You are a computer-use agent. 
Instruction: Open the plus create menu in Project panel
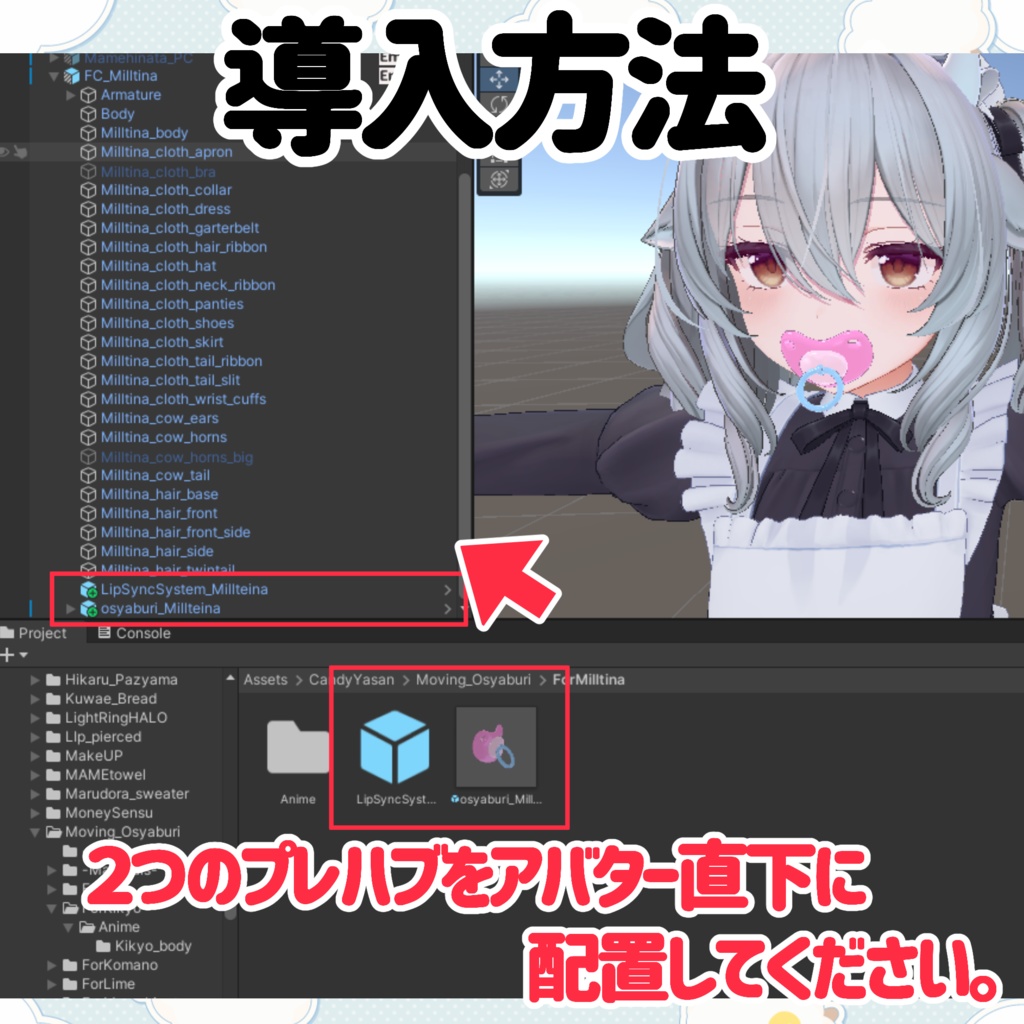click(x=8, y=655)
